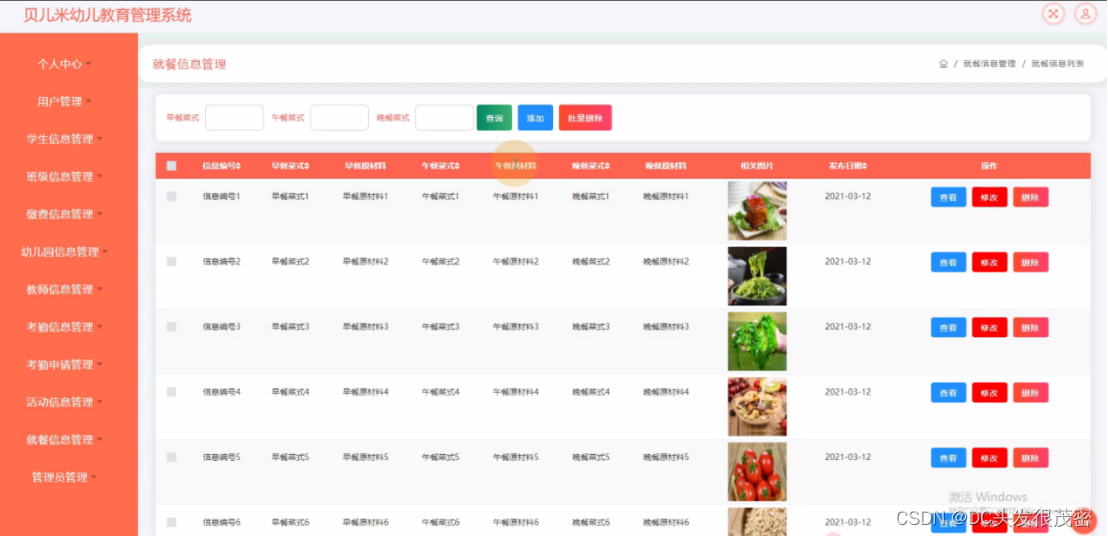Sort by 早餐菜式 column sort arrows
Screen dimensions: 1108x537
tap(307, 167)
